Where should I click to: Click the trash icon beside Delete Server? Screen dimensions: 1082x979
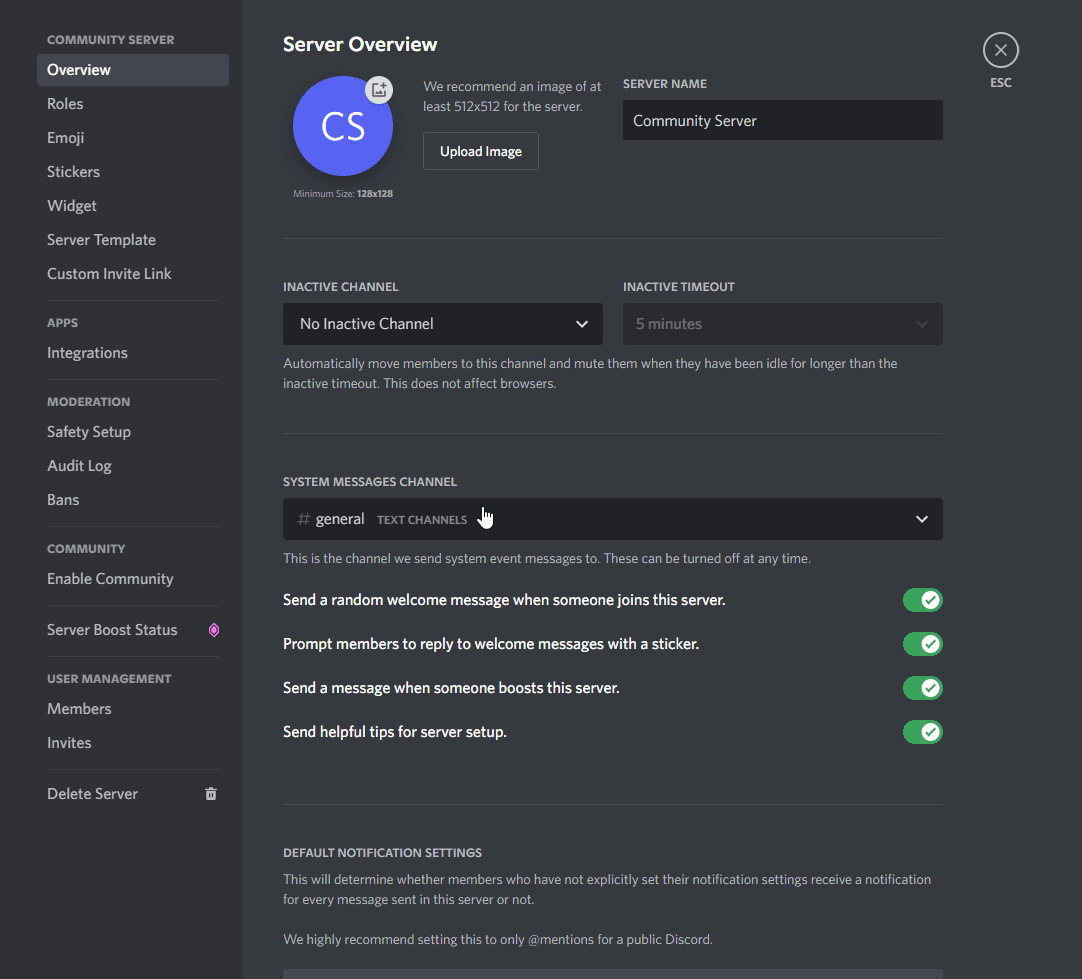(211, 794)
